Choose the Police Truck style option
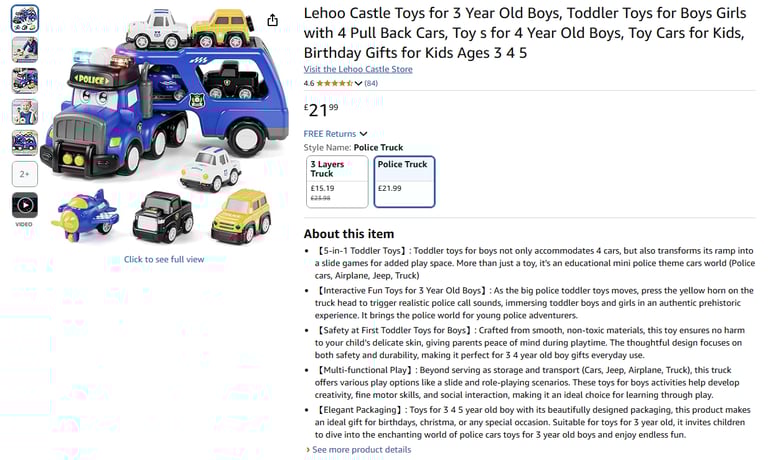This screenshot has width=768, height=460. point(404,182)
